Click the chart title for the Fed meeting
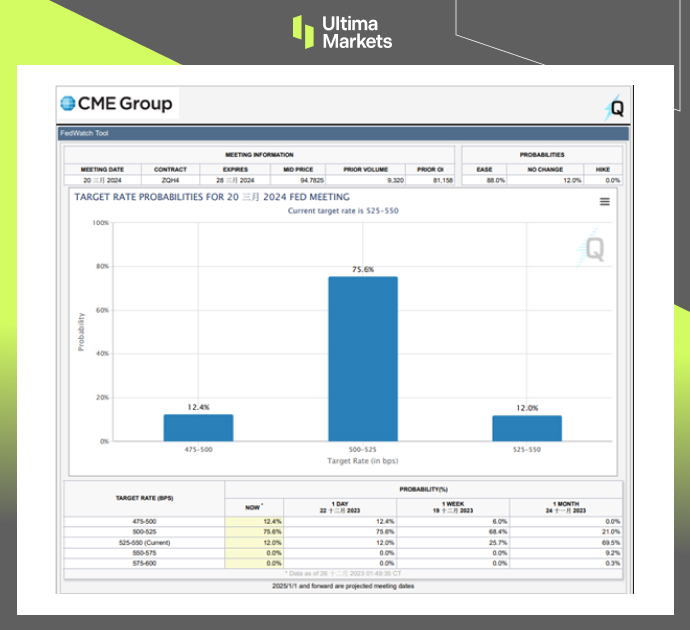690x630 pixels. pyautogui.click(x=212, y=197)
